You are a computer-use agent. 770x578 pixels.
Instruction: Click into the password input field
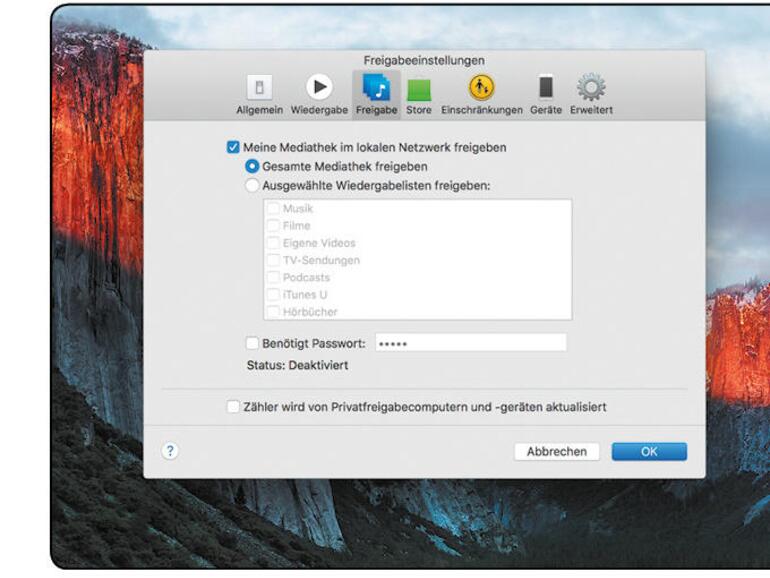(471, 343)
